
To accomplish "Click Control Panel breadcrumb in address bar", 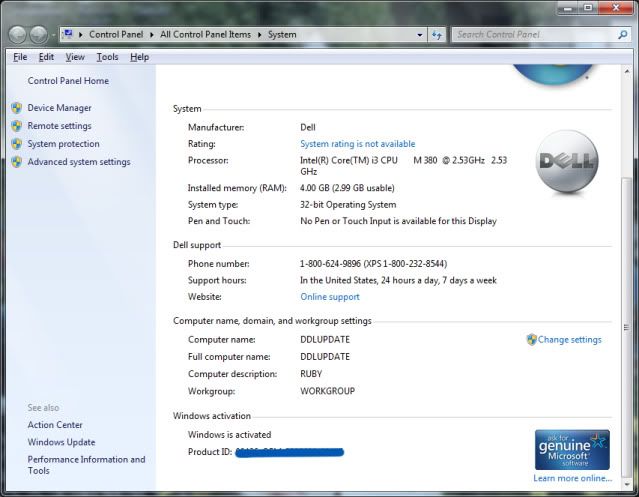I will 116,35.
